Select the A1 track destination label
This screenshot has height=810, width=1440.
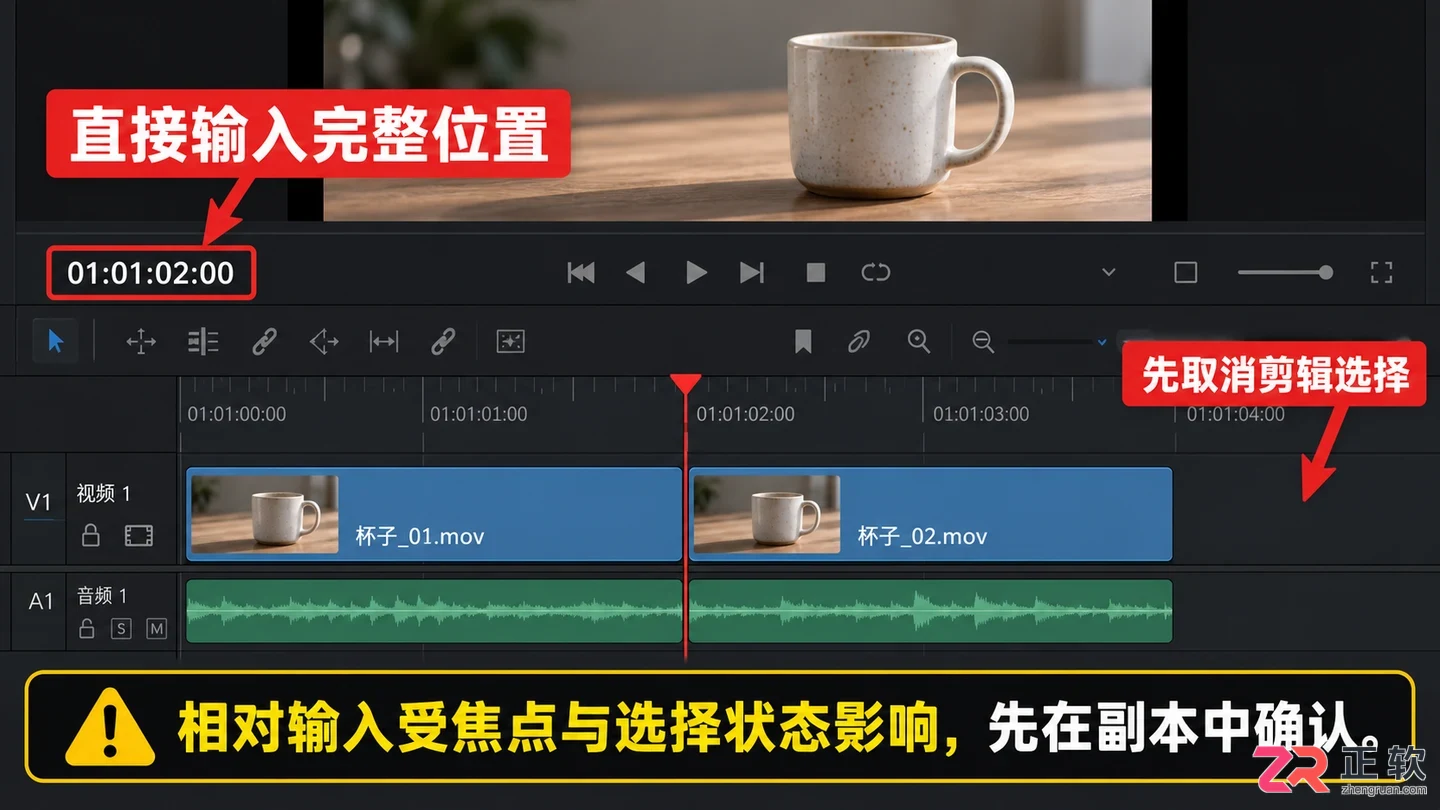pyautogui.click(x=40, y=602)
